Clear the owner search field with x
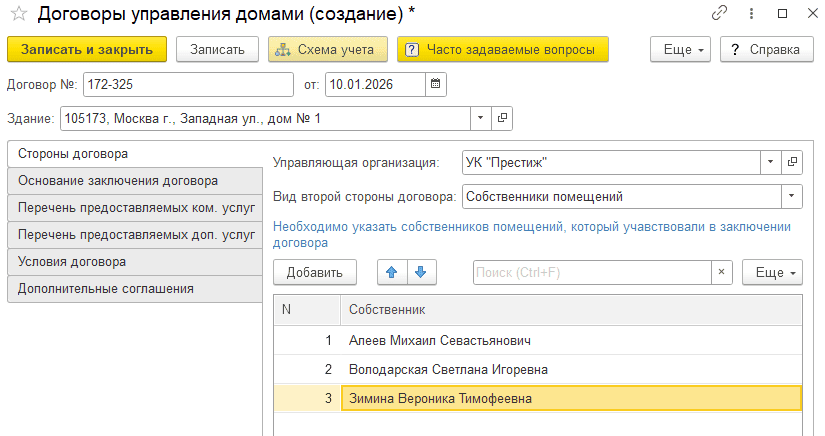825x436 pixels. [x=721, y=272]
